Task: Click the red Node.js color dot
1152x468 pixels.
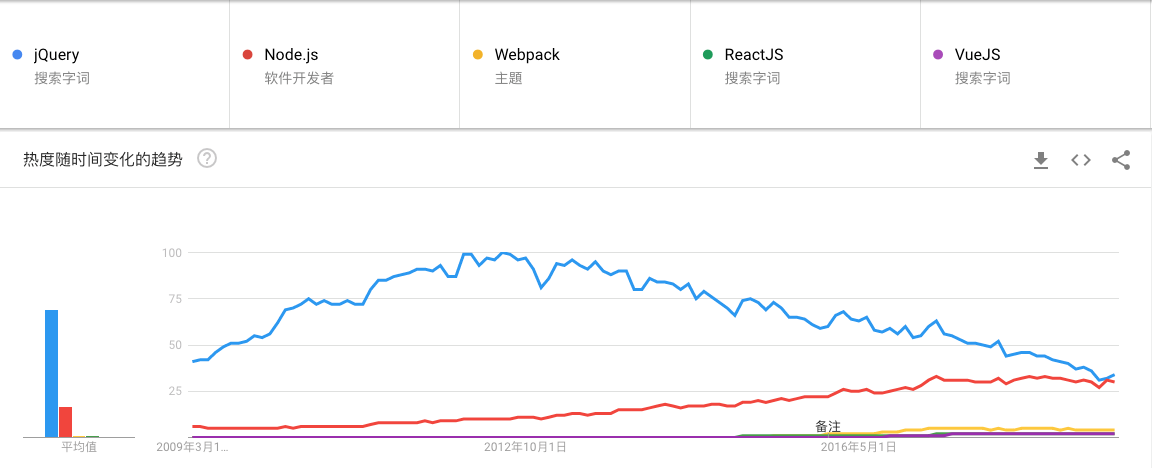Action: click(247, 55)
